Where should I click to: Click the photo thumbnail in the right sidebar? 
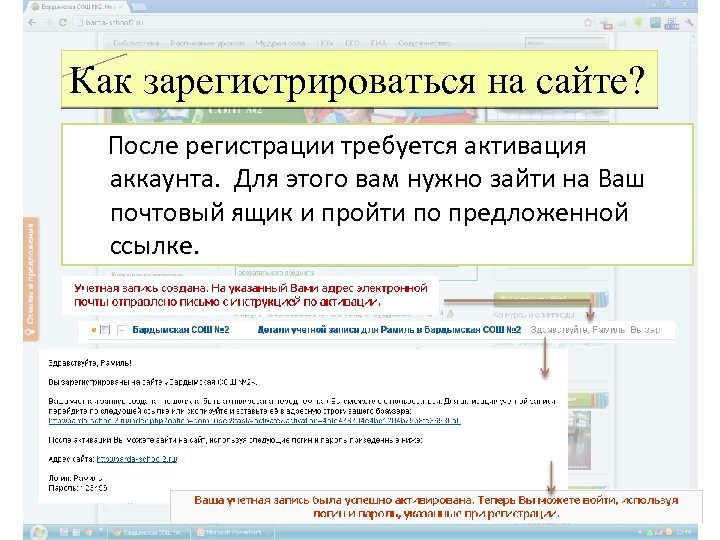579,439
